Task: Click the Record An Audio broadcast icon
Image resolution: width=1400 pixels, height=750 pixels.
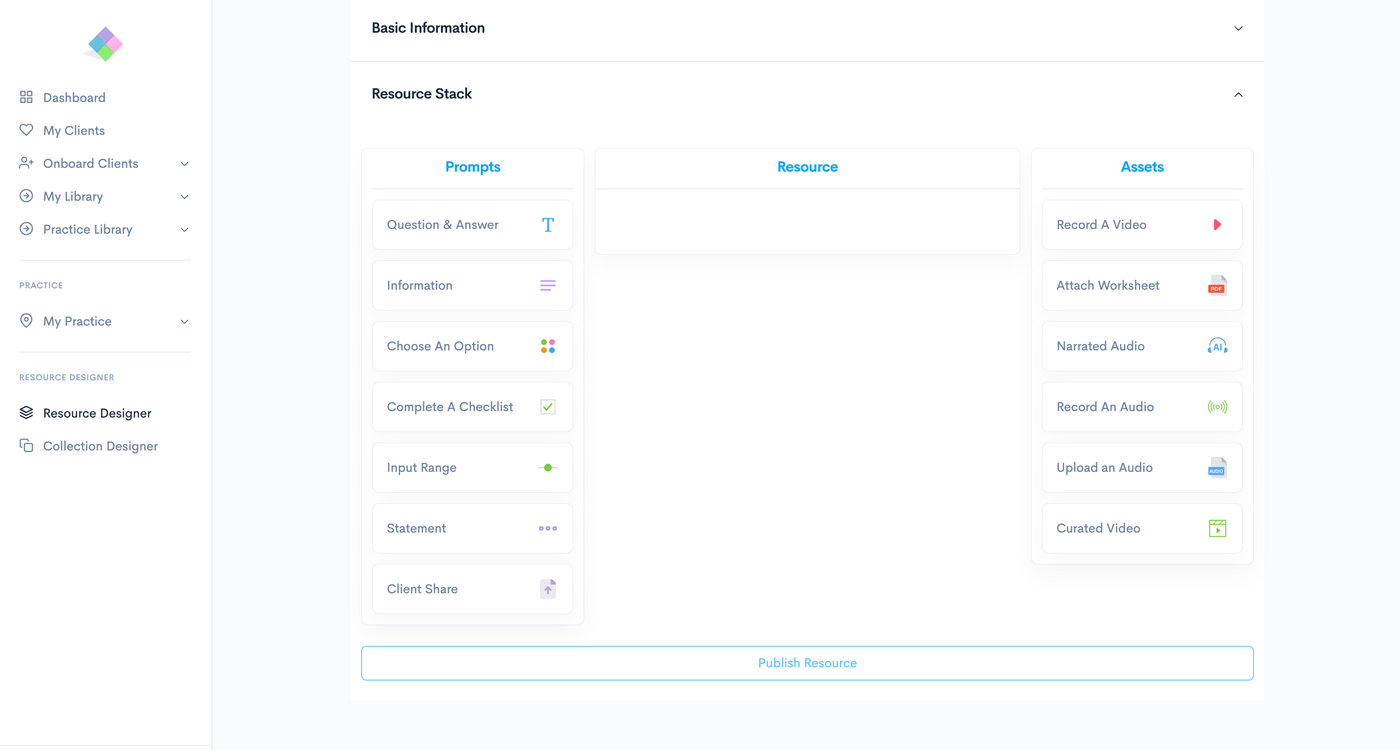Action: [1217, 407]
